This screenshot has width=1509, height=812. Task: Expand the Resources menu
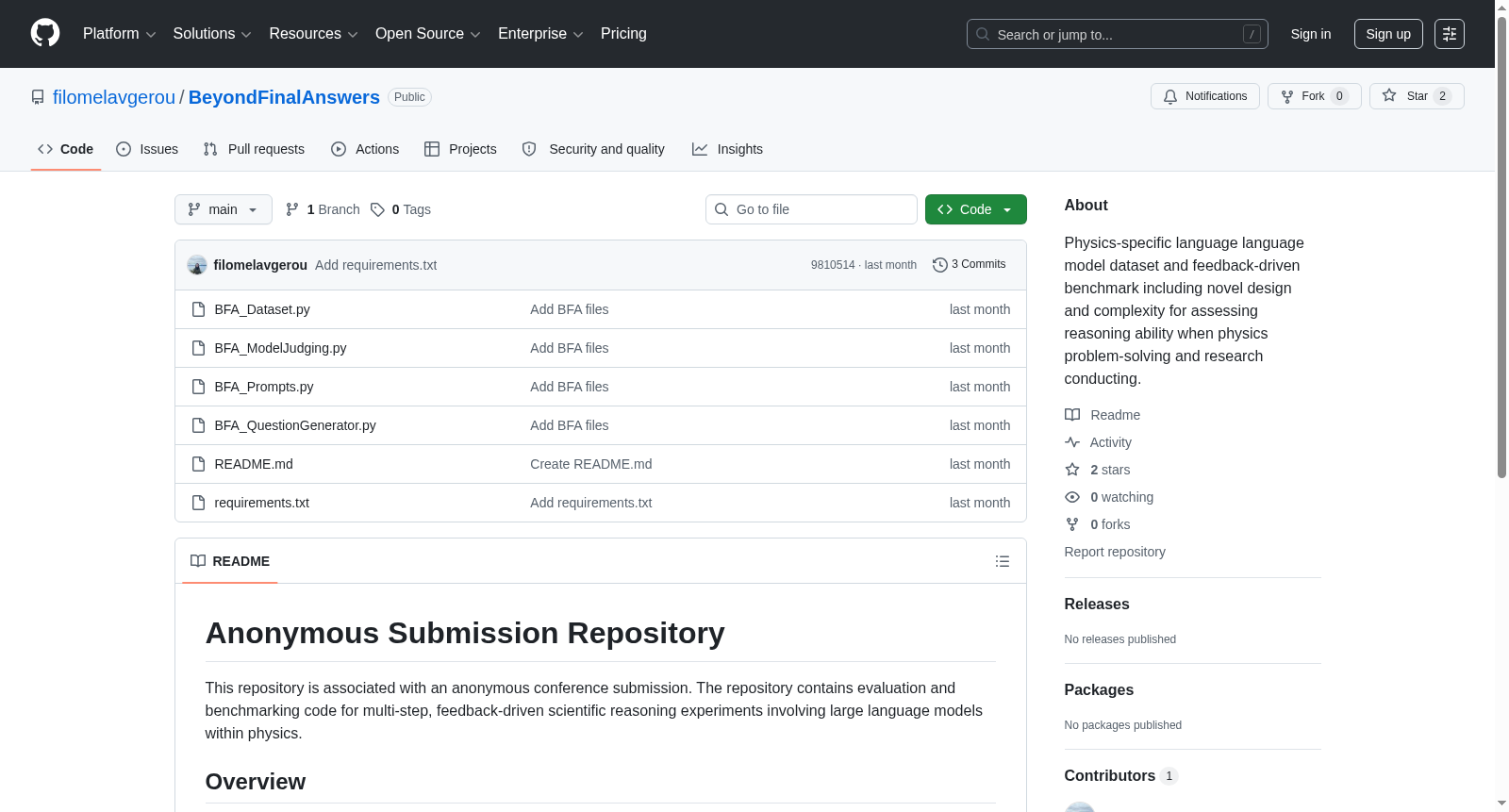[x=313, y=34]
